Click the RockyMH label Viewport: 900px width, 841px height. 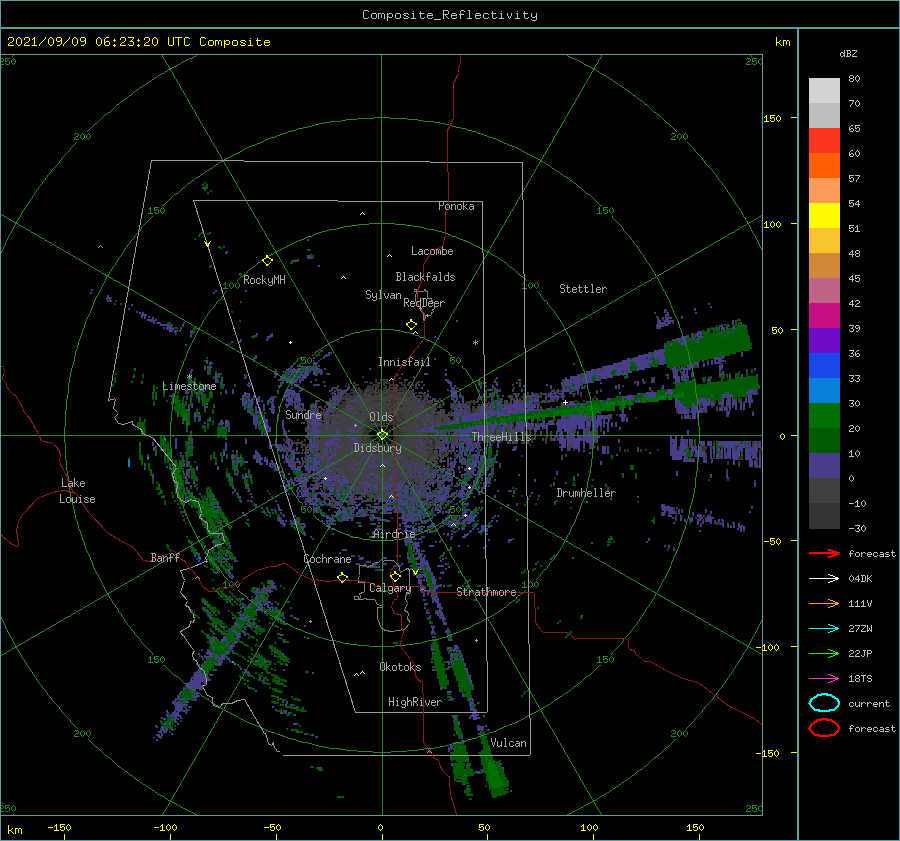coord(264,280)
